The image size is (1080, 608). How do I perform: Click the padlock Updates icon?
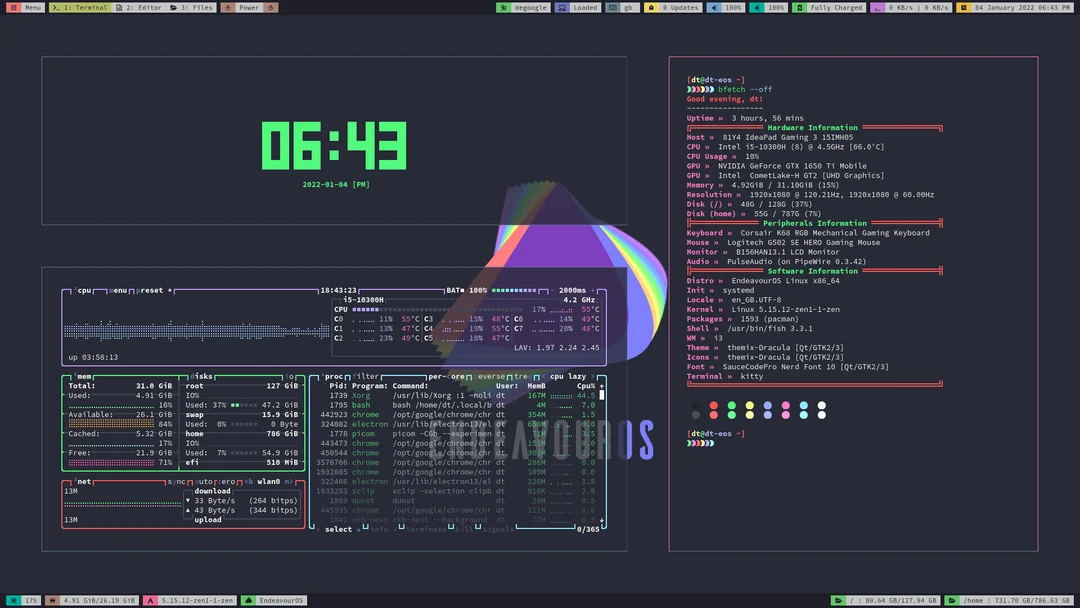tap(649, 7)
